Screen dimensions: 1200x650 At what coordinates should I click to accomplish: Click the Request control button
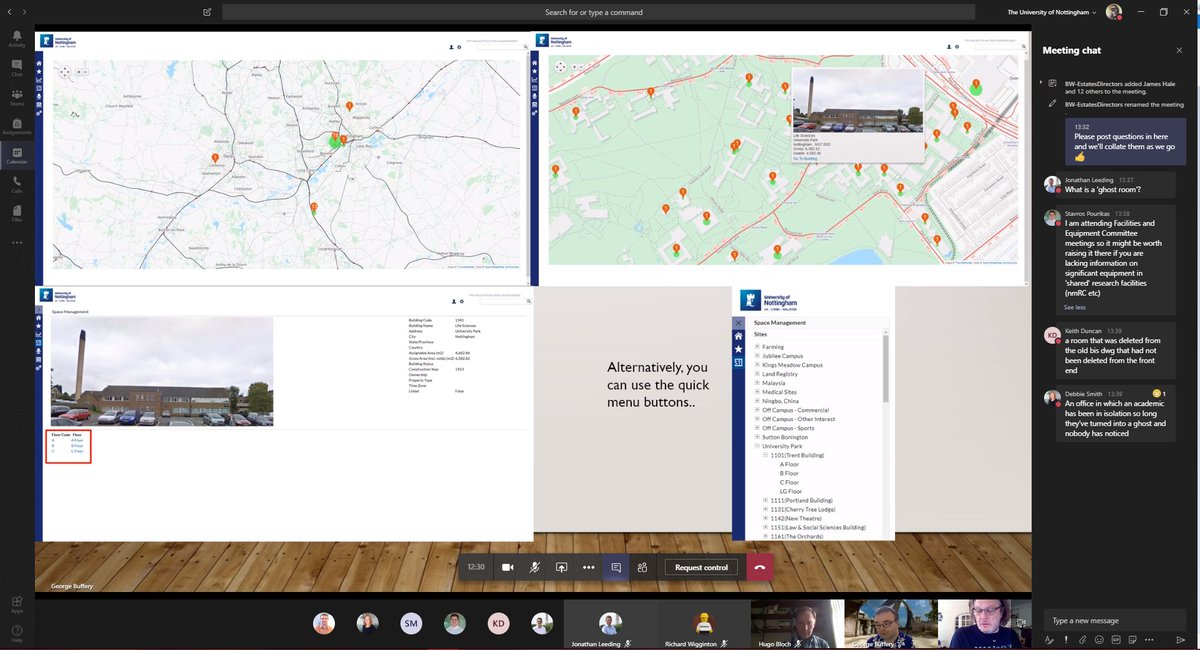coord(701,567)
